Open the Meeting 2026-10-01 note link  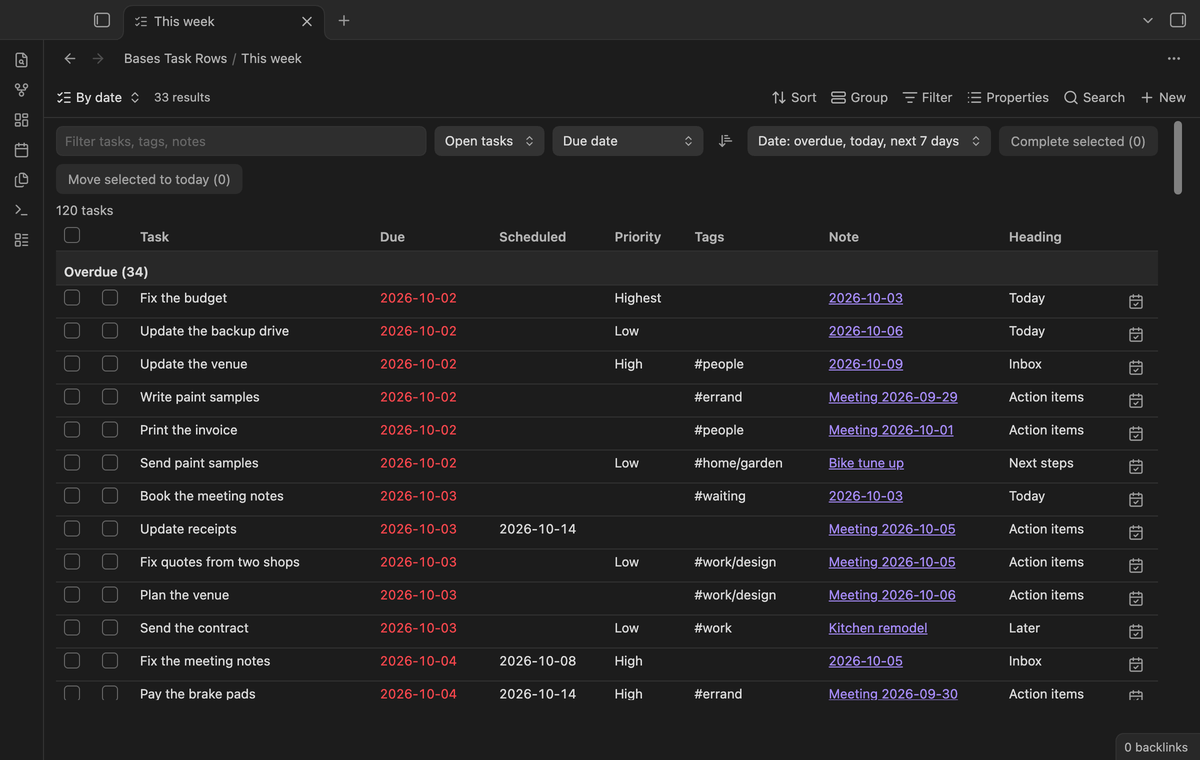[891, 430]
